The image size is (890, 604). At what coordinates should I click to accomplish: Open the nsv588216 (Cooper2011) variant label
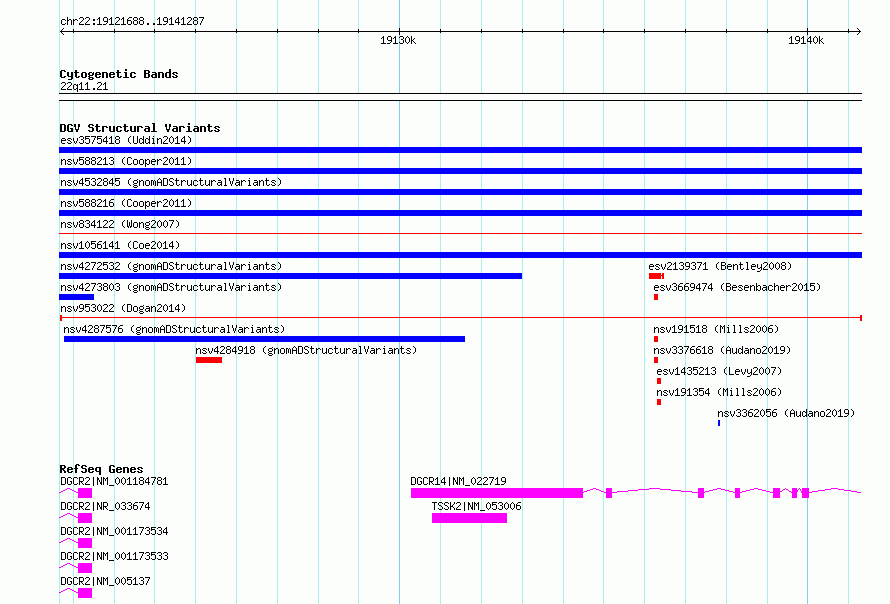(126, 203)
